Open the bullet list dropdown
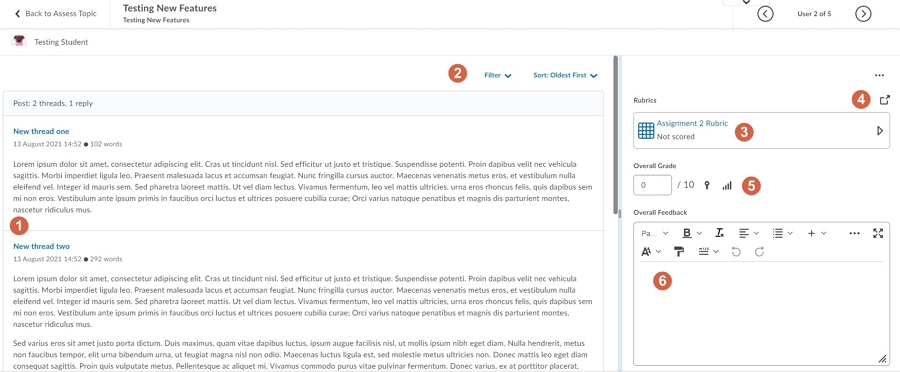 [x=782, y=233]
